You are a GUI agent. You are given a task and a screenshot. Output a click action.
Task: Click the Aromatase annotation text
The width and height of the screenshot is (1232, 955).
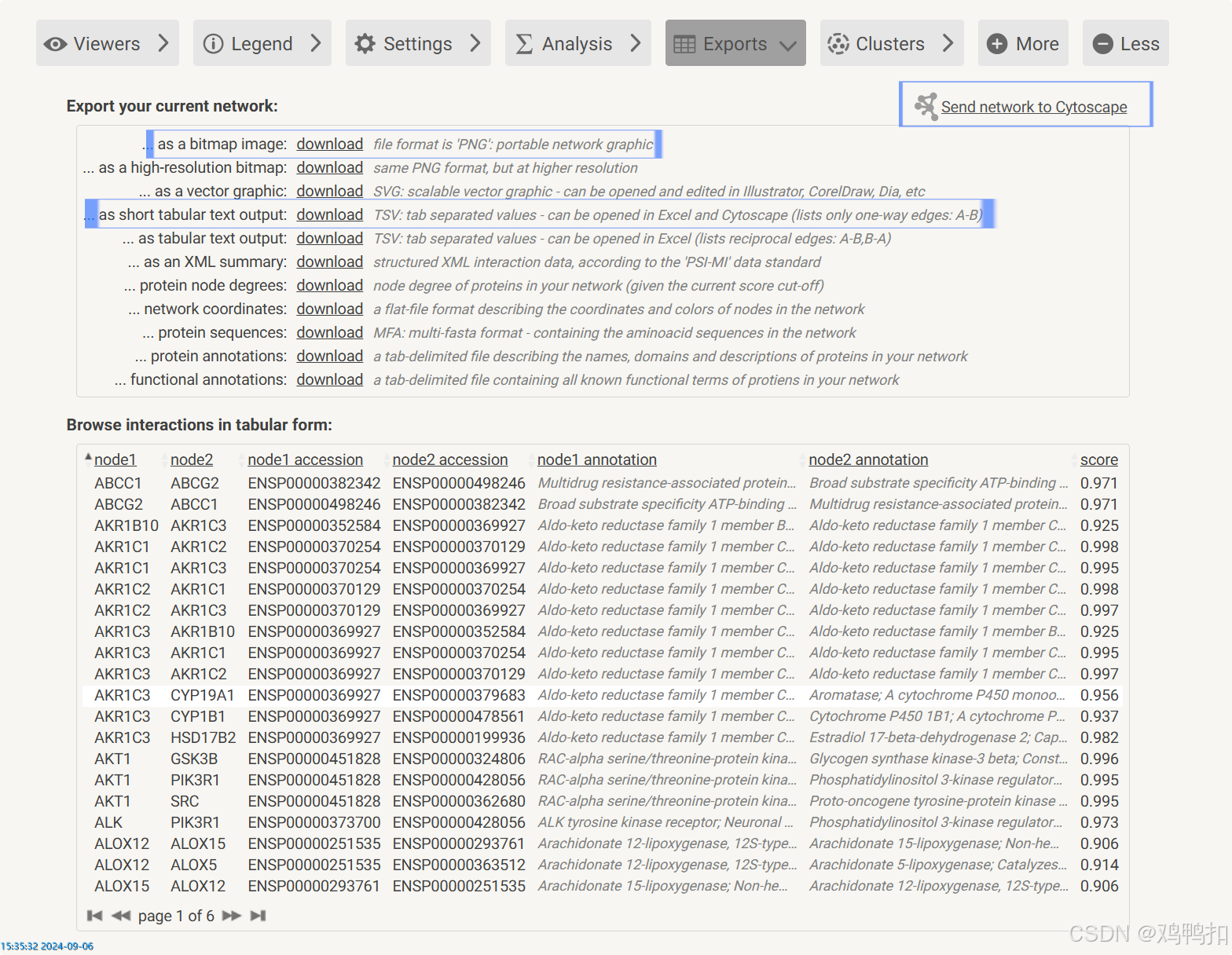pyautogui.click(x=937, y=695)
